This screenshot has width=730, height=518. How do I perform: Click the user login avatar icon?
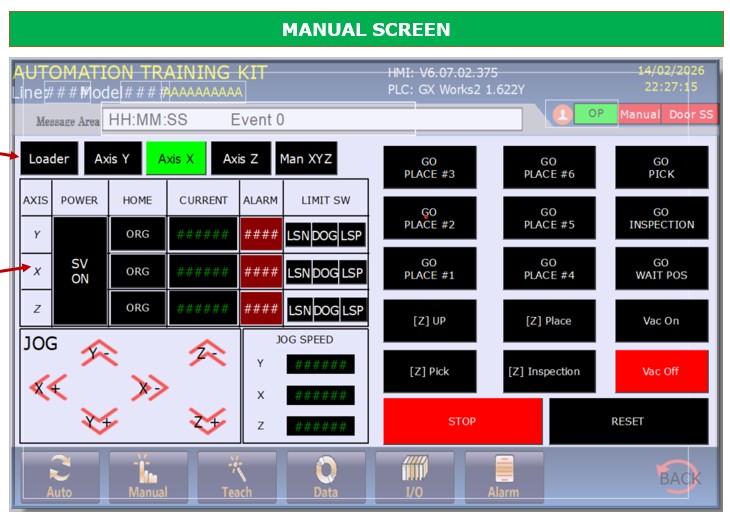[x=562, y=114]
